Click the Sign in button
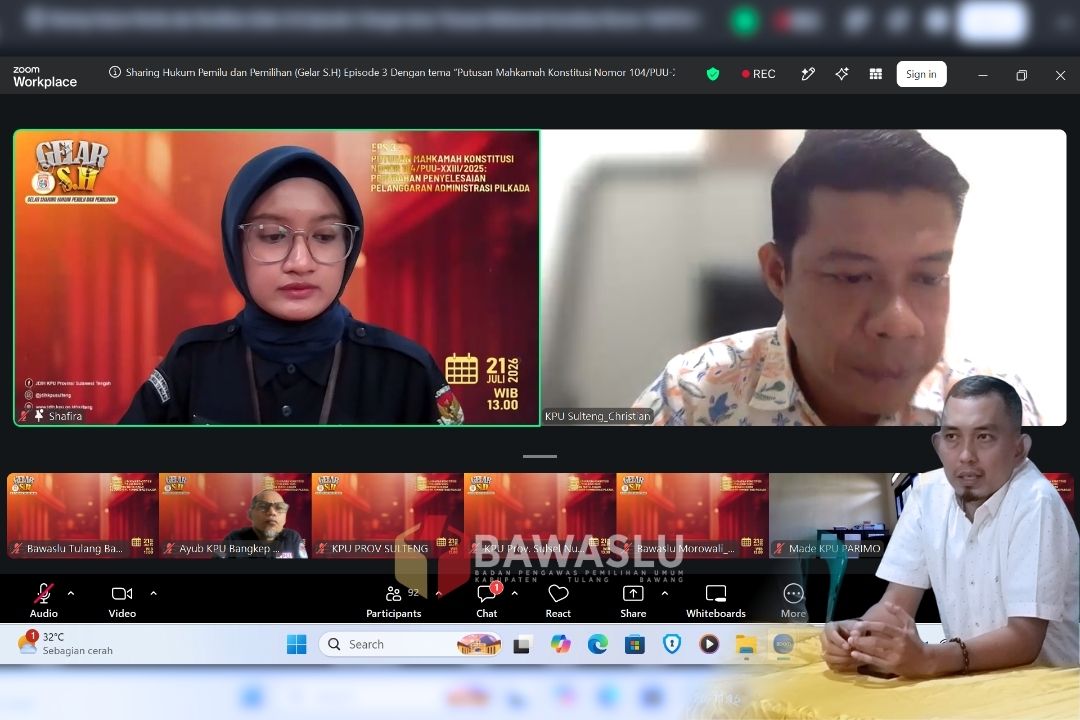This screenshot has height=720, width=1080. click(x=922, y=74)
